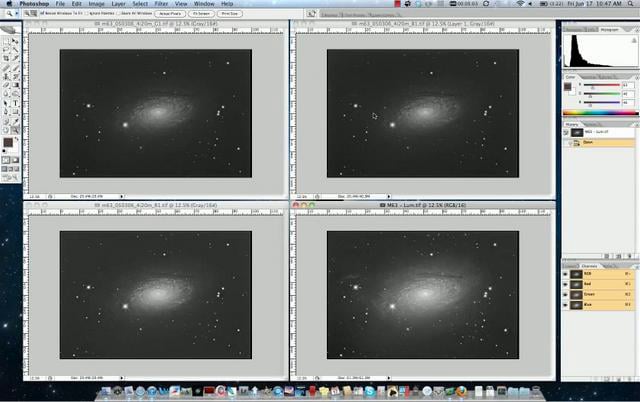The width and height of the screenshot is (640, 402).
Task: Open Zoom tool preset picker dropdown
Action: tap(16, 13)
